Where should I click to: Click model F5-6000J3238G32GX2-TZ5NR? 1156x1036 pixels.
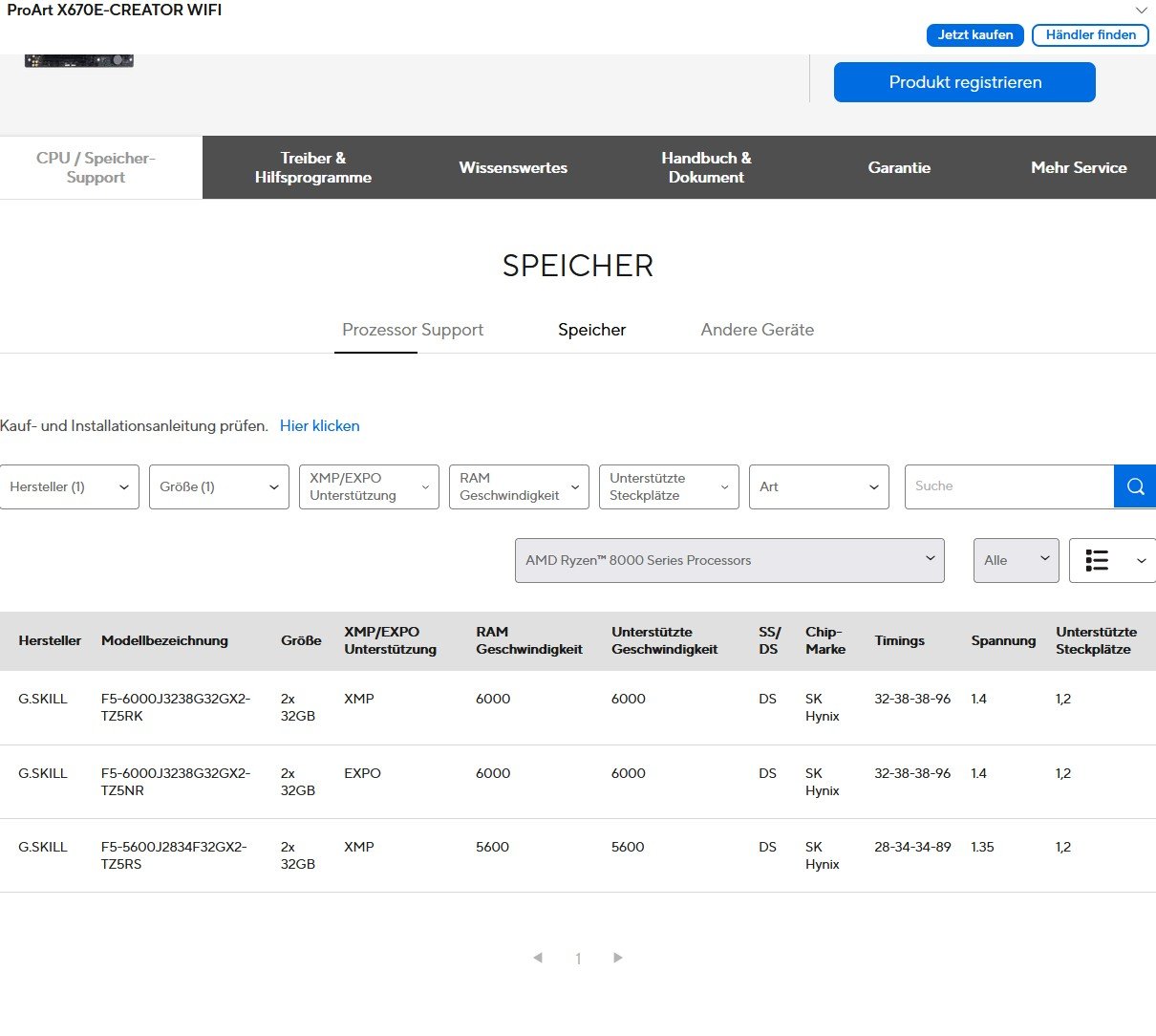176,782
